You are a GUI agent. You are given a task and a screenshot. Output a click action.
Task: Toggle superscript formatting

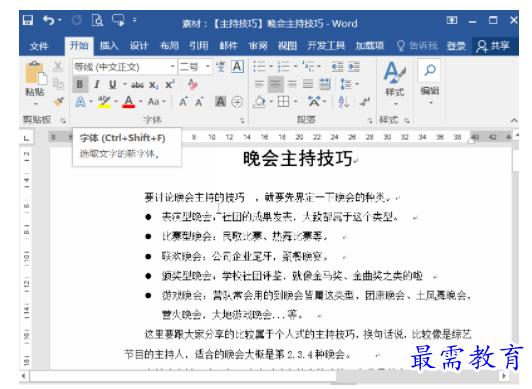pos(170,84)
